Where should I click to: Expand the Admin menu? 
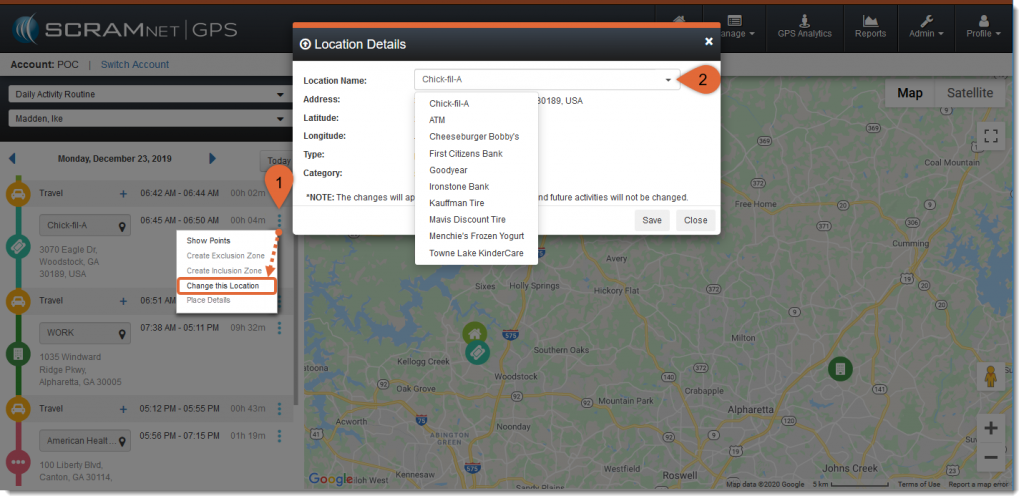pyautogui.click(x=926, y=26)
